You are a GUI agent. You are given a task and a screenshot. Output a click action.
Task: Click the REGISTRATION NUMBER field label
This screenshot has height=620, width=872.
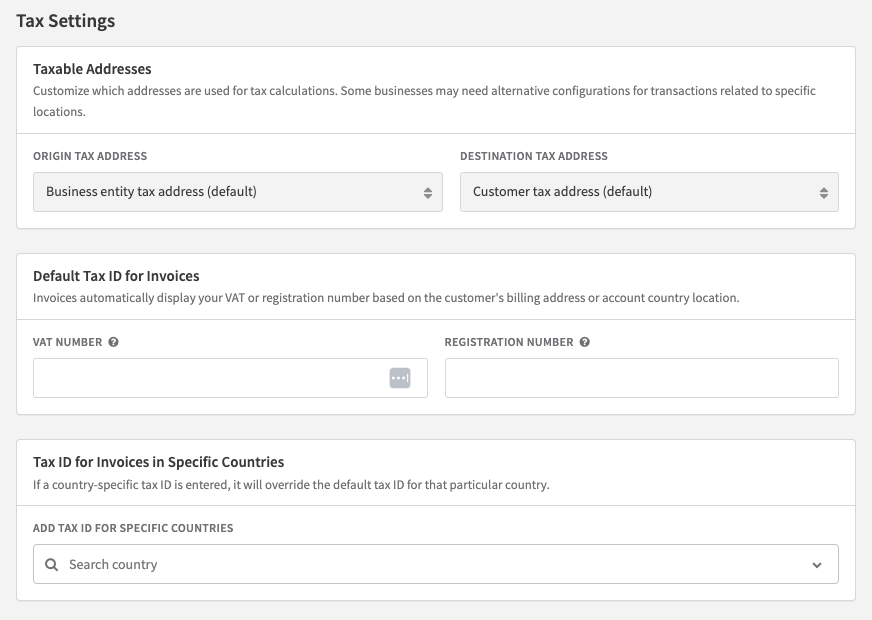tap(509, 342)
